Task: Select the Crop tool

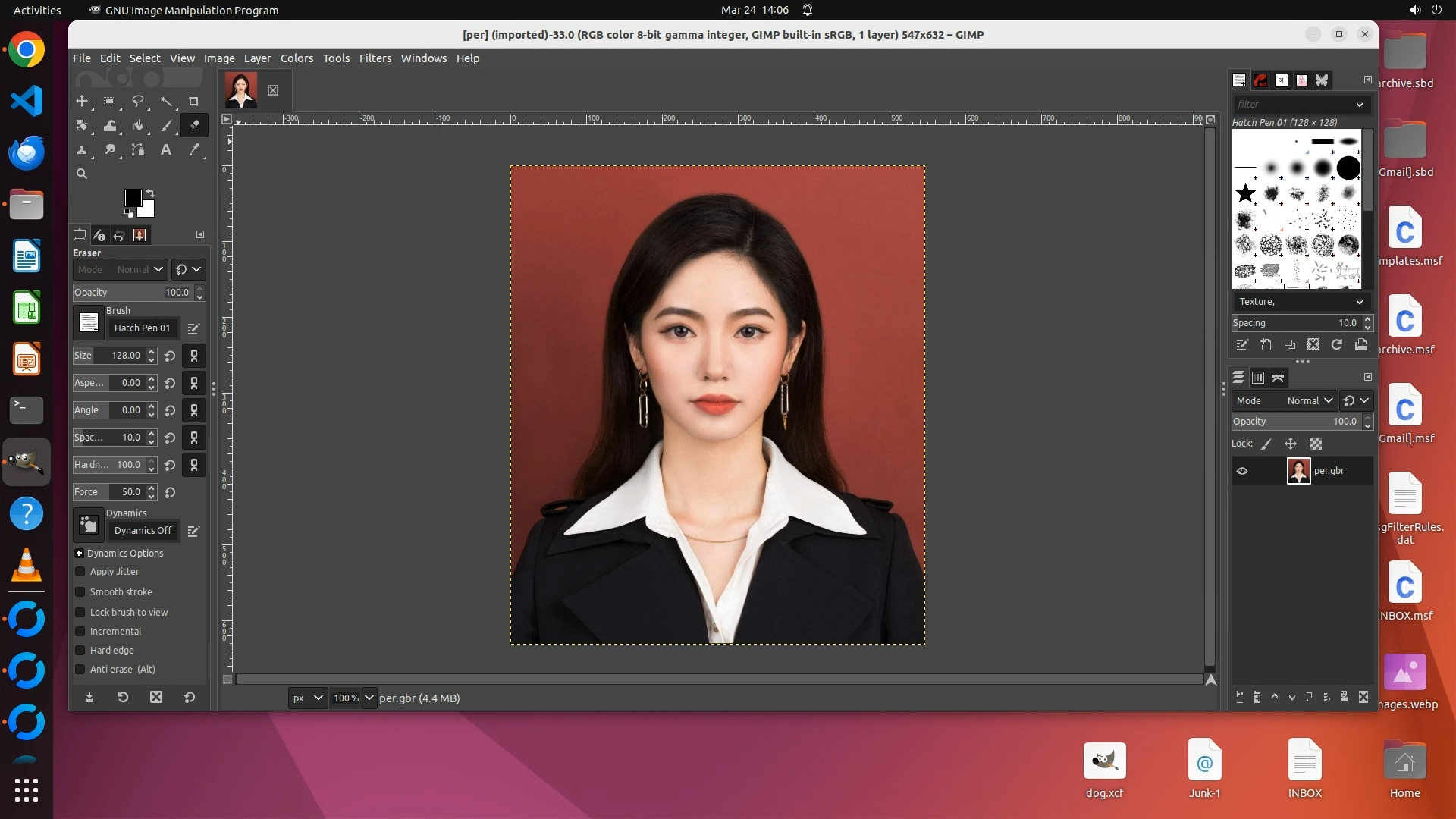Action: pyautogui.click(x=193, y=101)
